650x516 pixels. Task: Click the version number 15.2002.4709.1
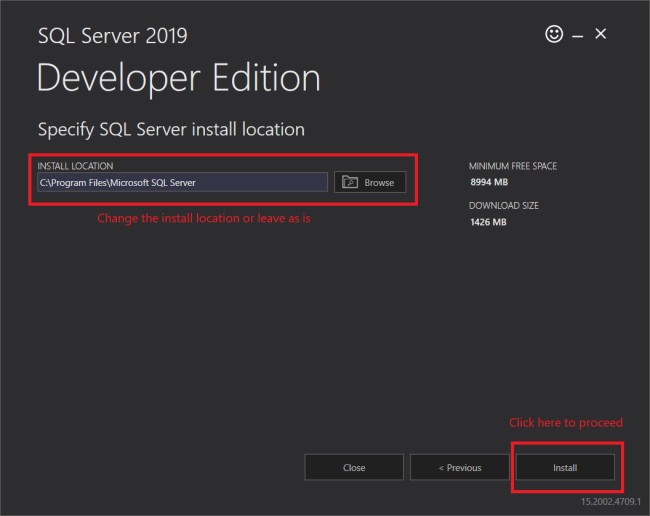[x=611, y=501]
